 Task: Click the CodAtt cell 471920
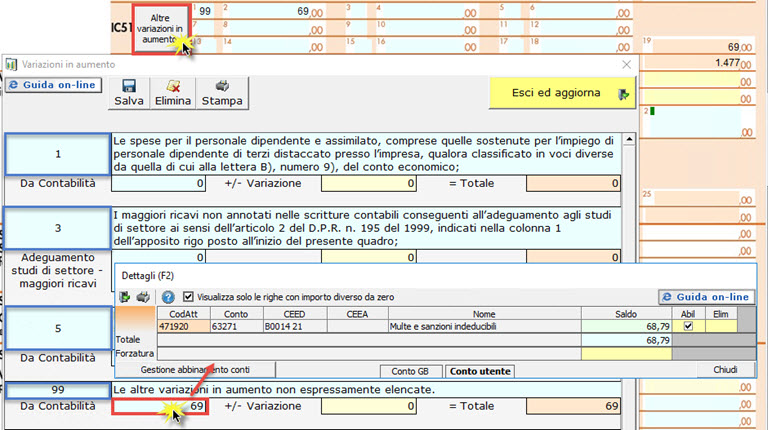pyautogui.click(x=184, y=327)
